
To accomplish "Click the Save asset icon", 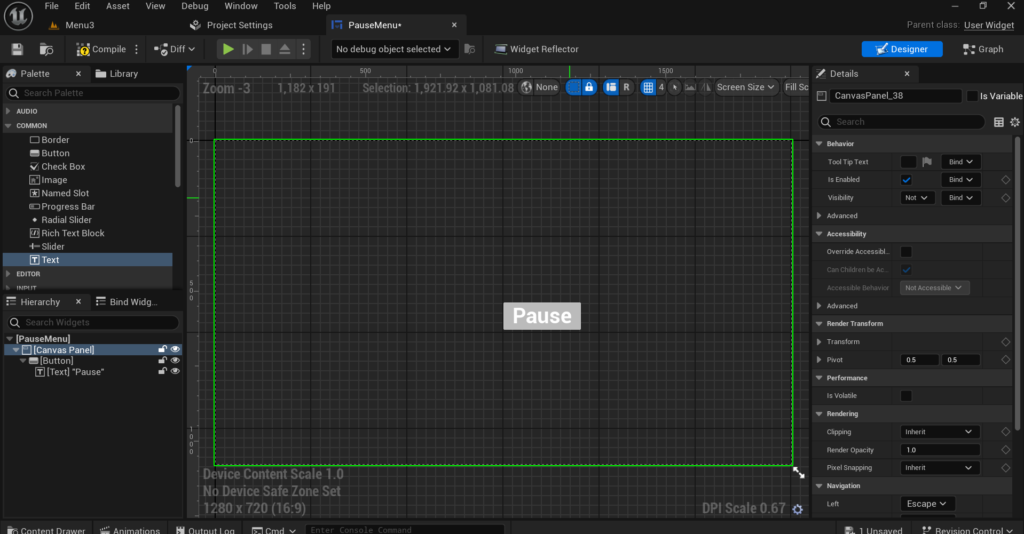I will 17,49.
